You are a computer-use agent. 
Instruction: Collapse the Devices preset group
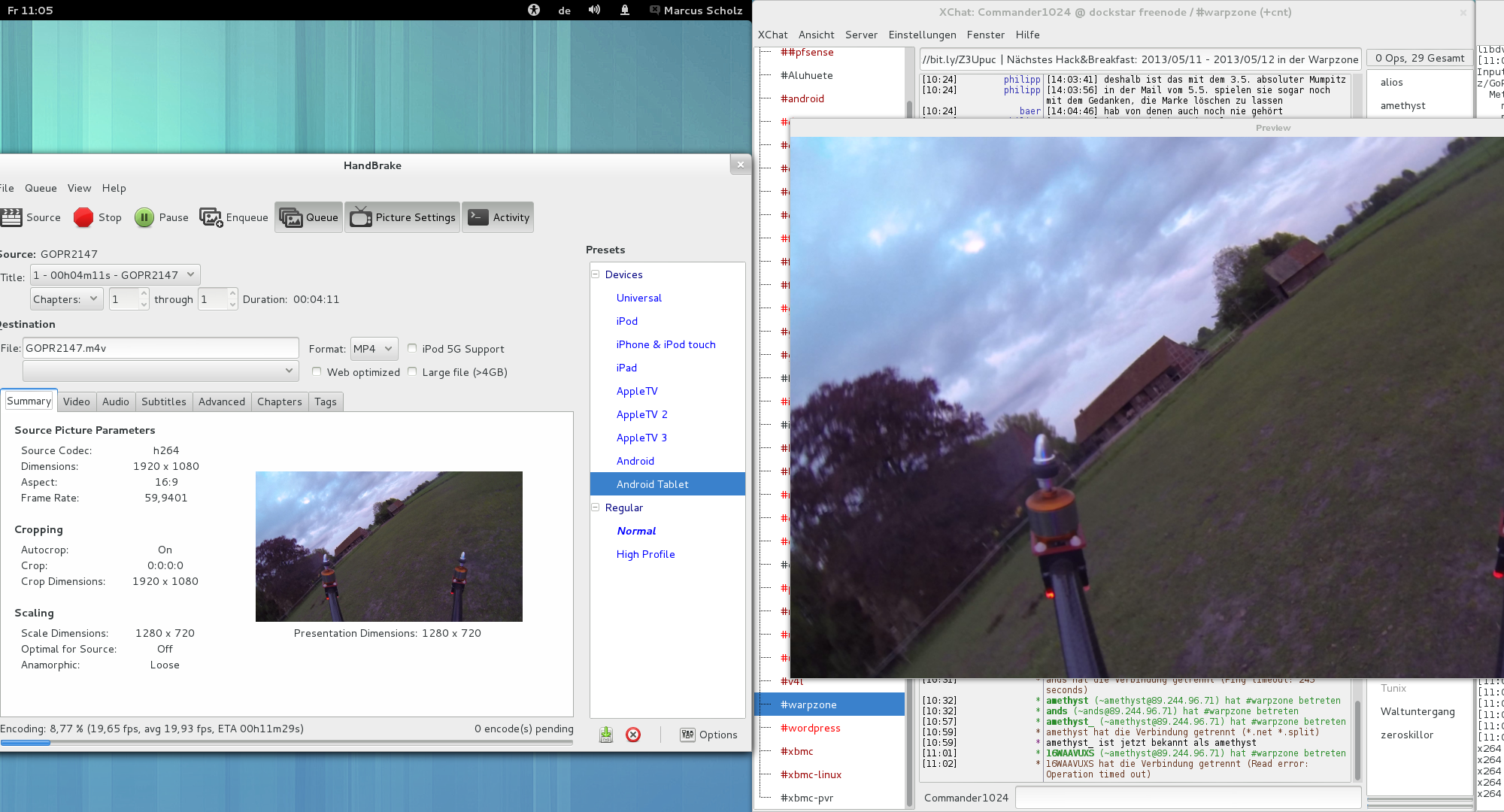[x=595, y=274]
